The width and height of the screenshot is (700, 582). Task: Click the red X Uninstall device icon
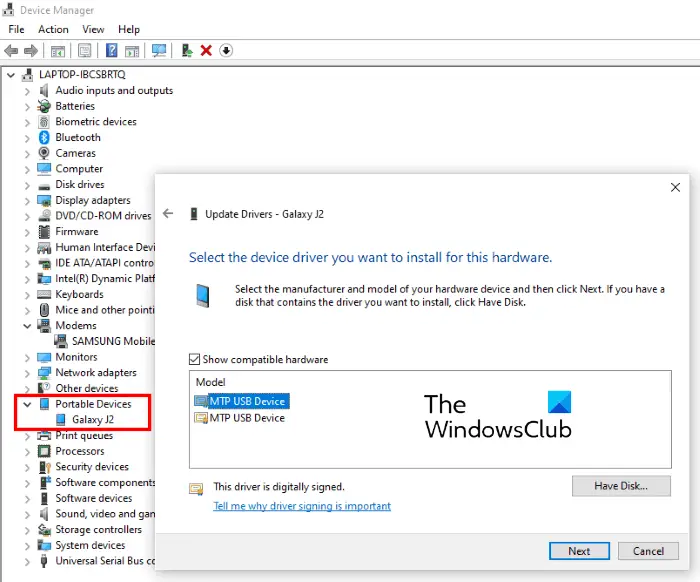[x=206, y=50]
